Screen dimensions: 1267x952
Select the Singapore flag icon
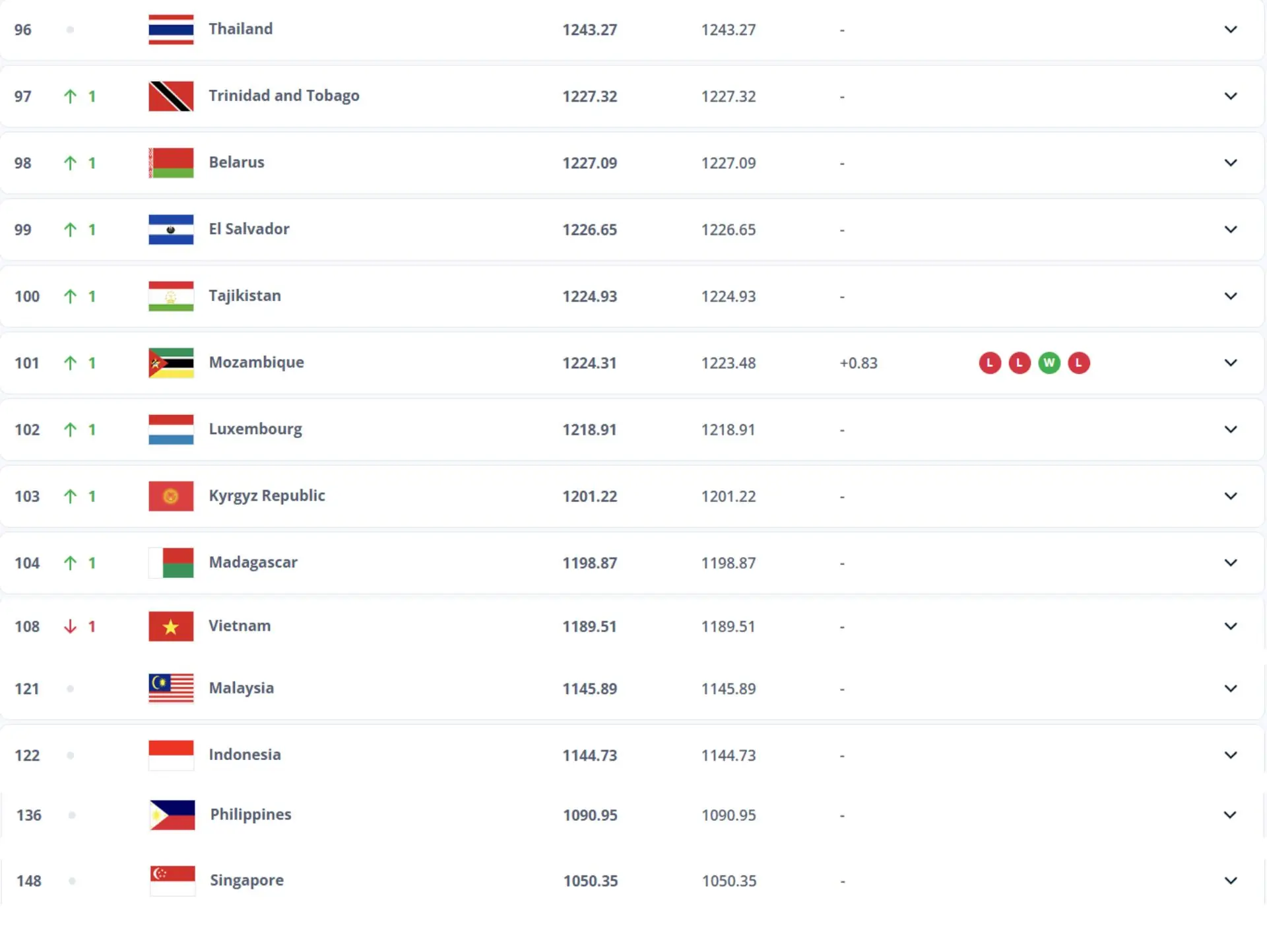point(172,880)
